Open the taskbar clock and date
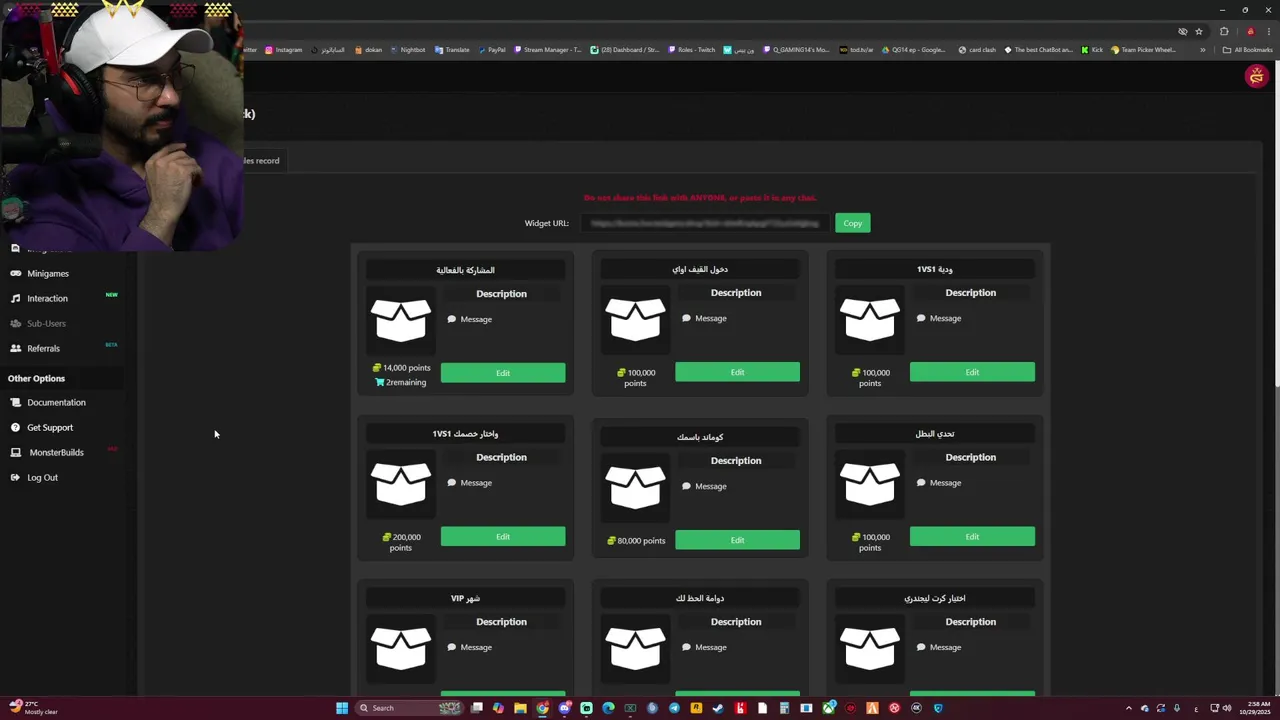1280x720 pixels. tap(1254, 708)
